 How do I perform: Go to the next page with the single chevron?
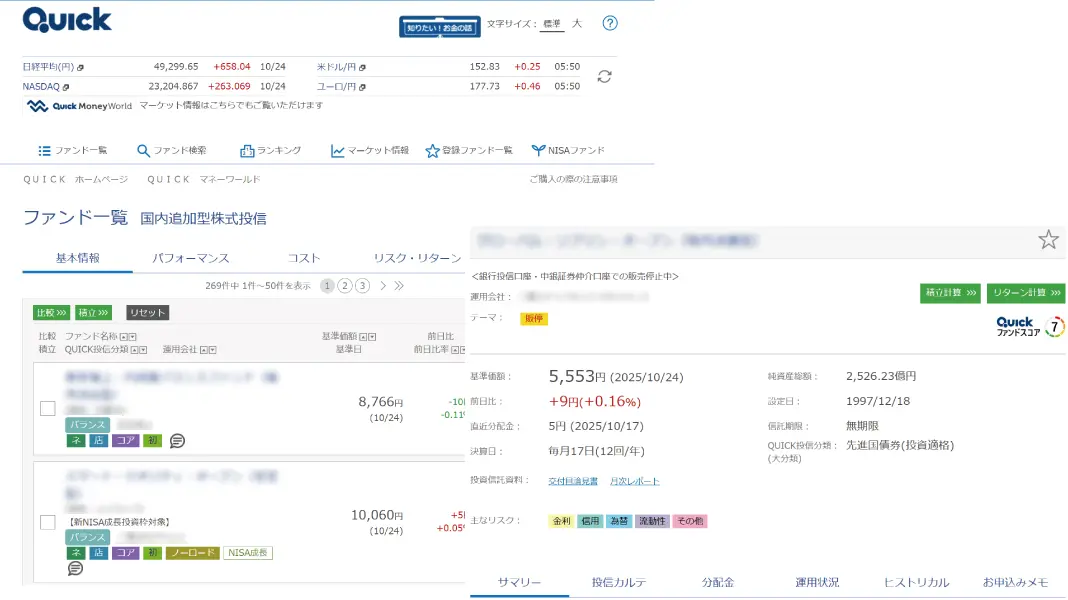point(383,286)
